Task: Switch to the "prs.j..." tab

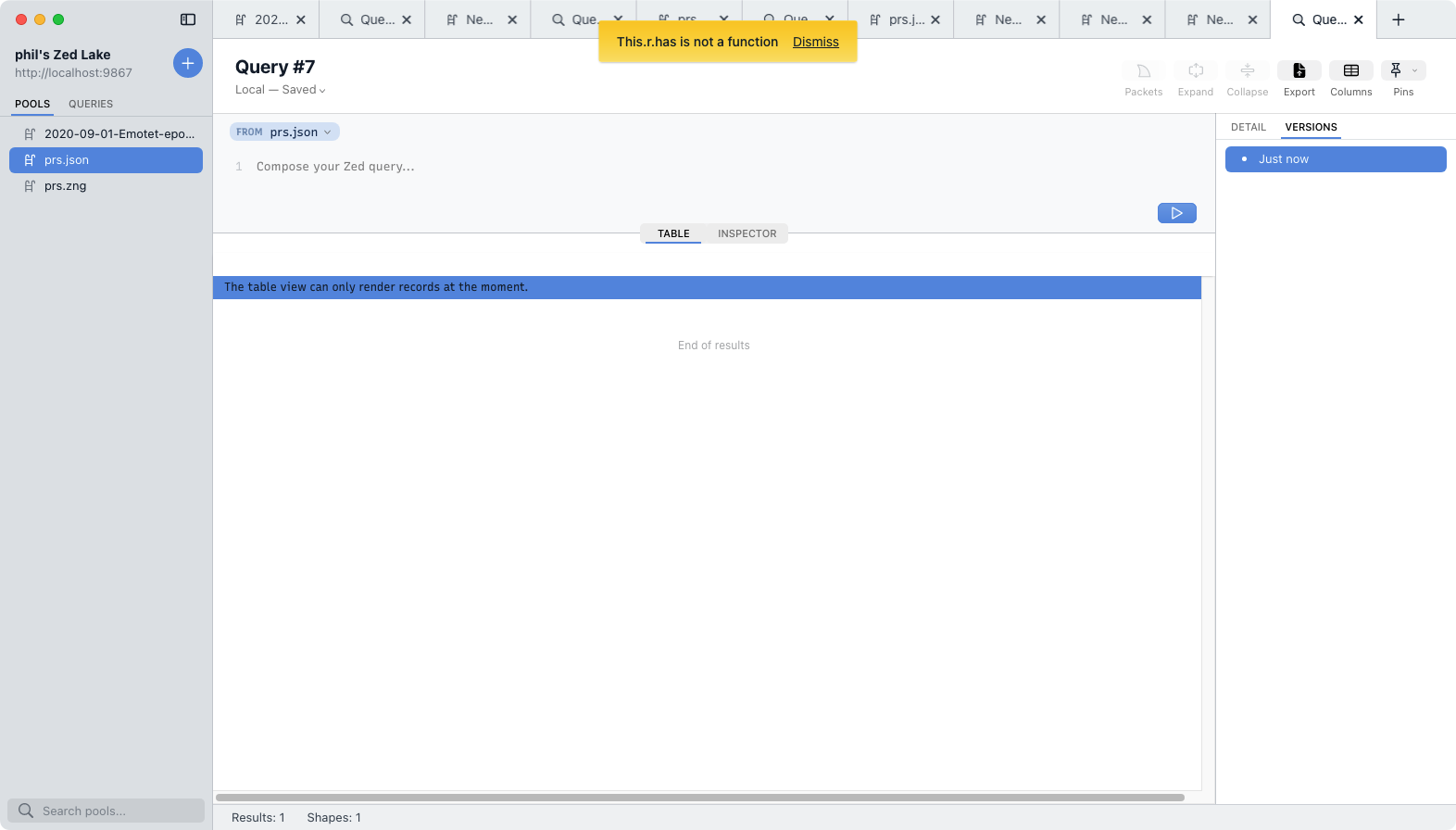Action: [900, 19]
